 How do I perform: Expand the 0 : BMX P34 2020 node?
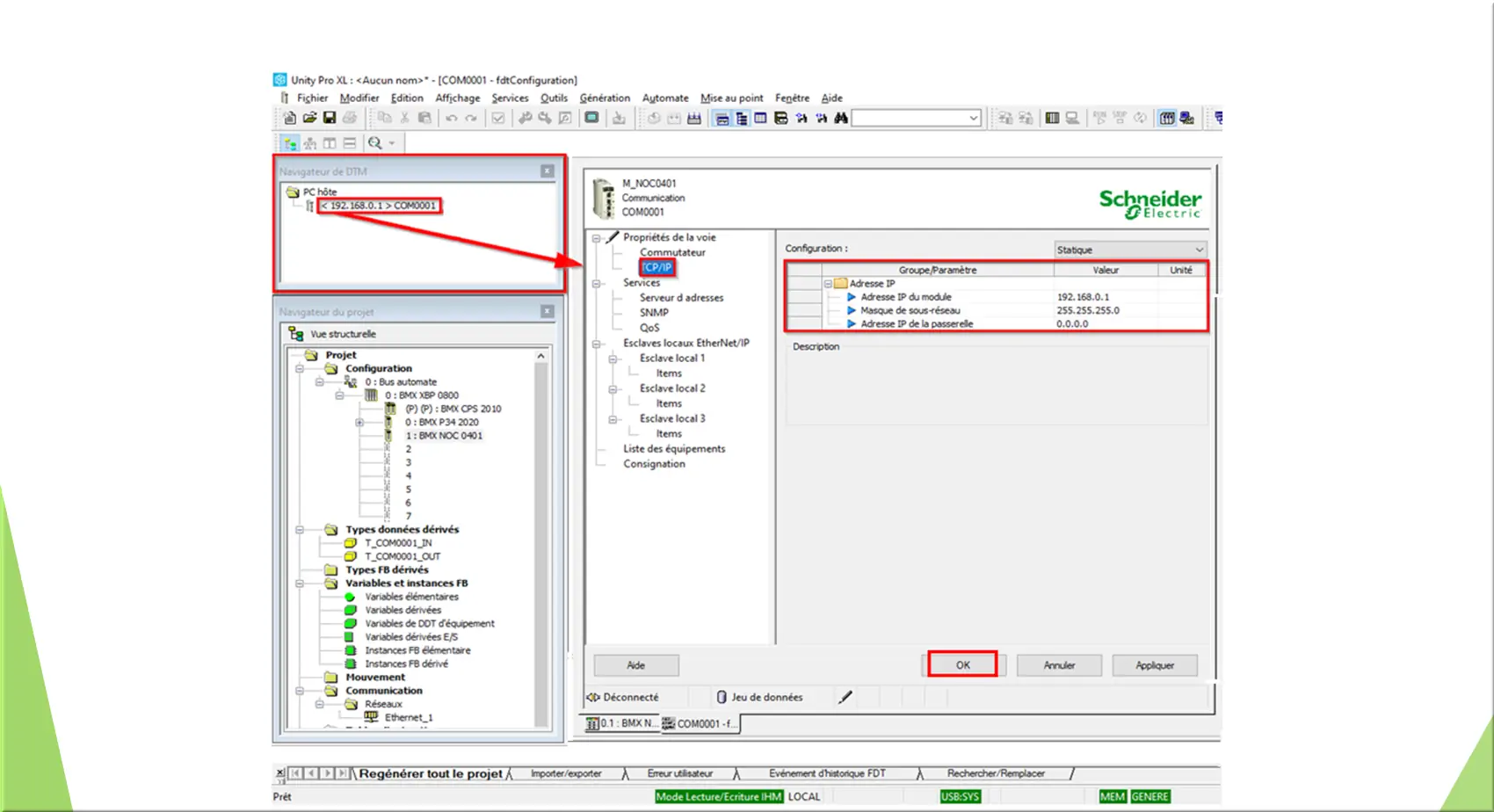[x=359, y=423]
